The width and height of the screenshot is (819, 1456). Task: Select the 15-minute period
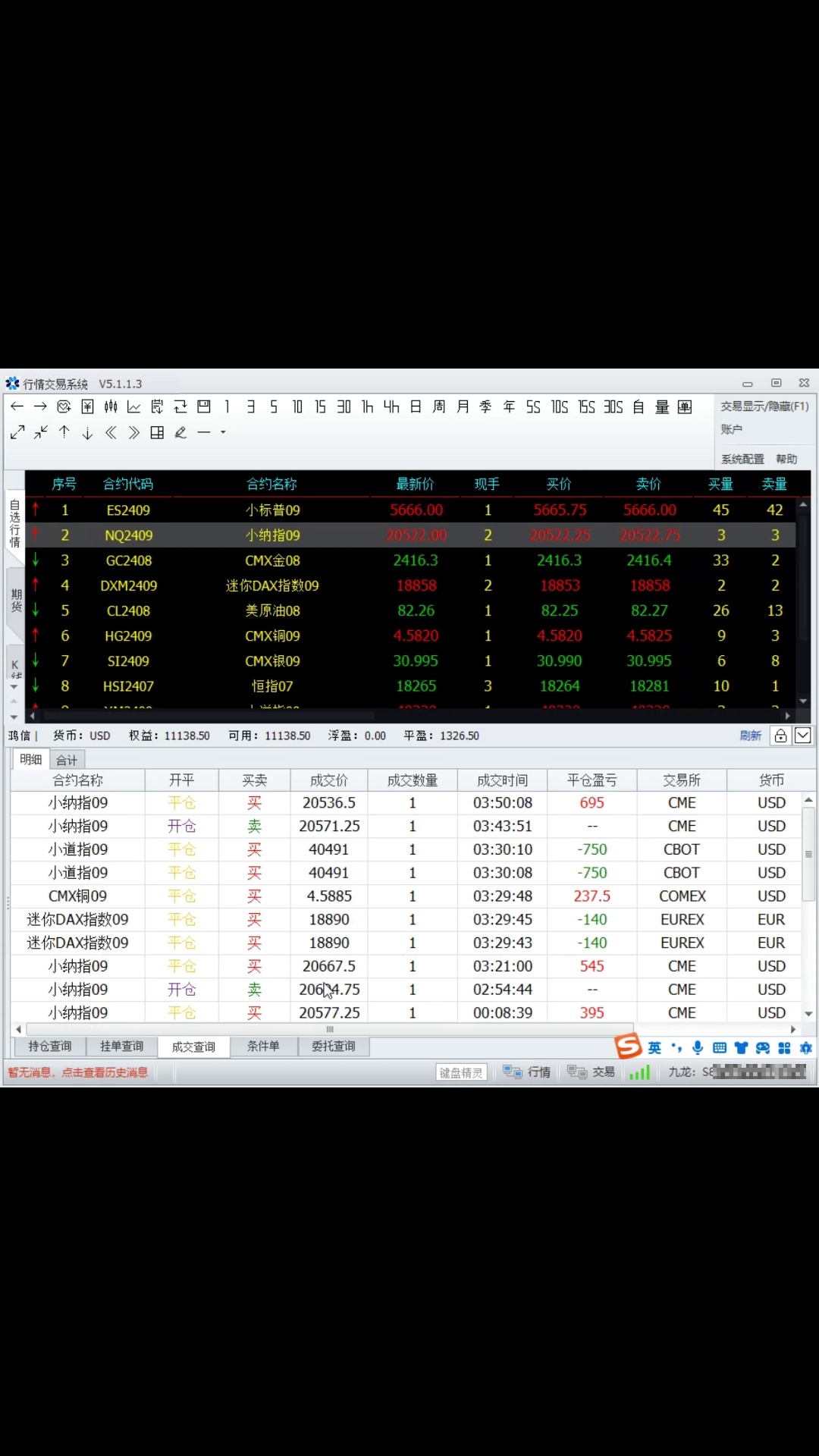320,406
